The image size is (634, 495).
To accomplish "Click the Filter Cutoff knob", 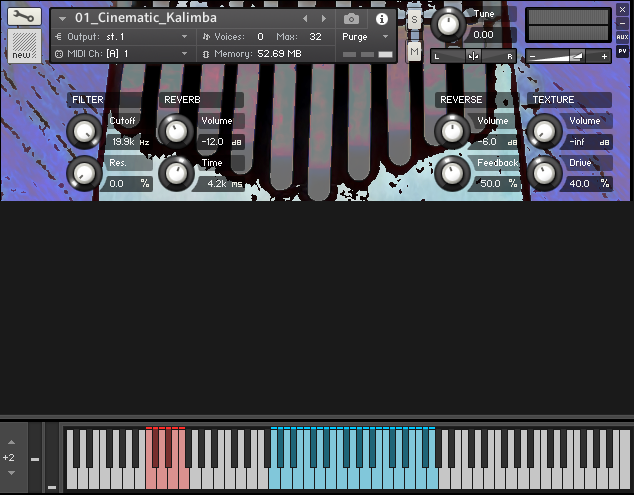I will coord(84,131).
